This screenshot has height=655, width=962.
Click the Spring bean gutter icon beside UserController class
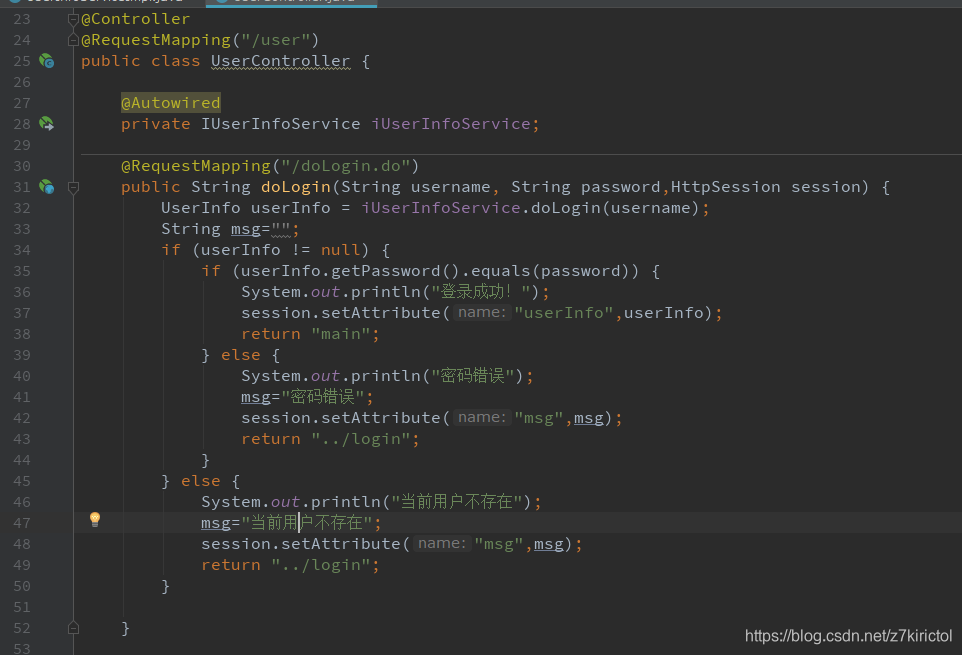[47, 61]
